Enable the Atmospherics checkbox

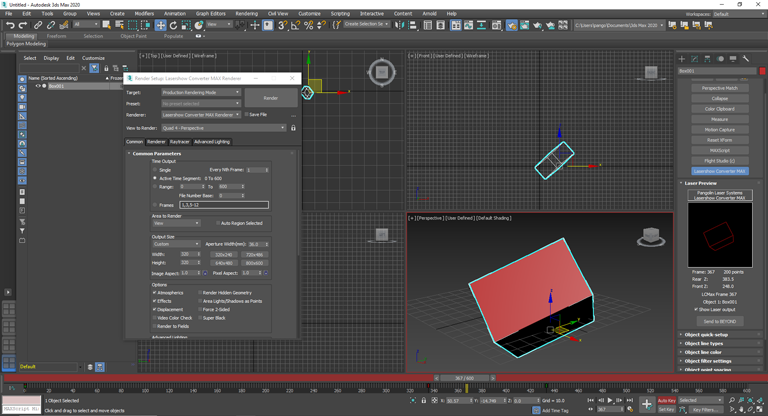tap(155, 293)
